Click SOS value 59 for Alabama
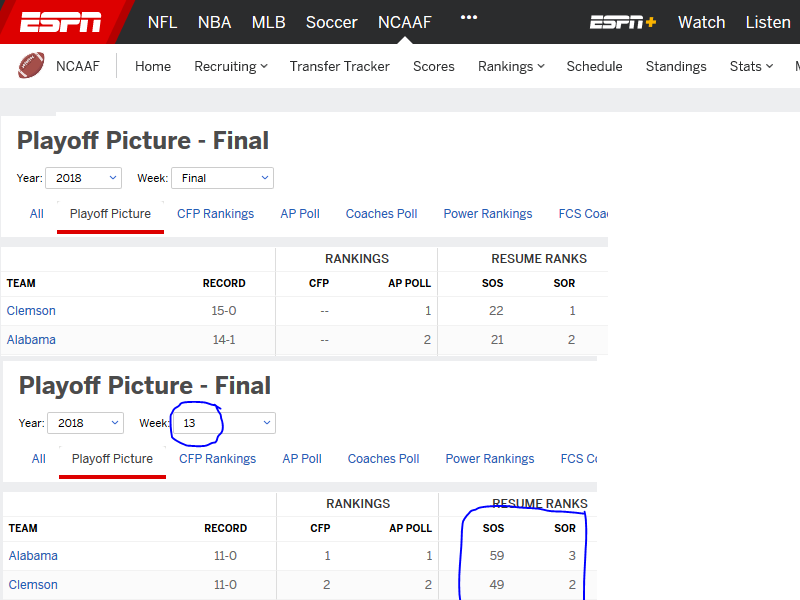Image resolution: width=800 pixels, height=600 pixels. point(497,556)
